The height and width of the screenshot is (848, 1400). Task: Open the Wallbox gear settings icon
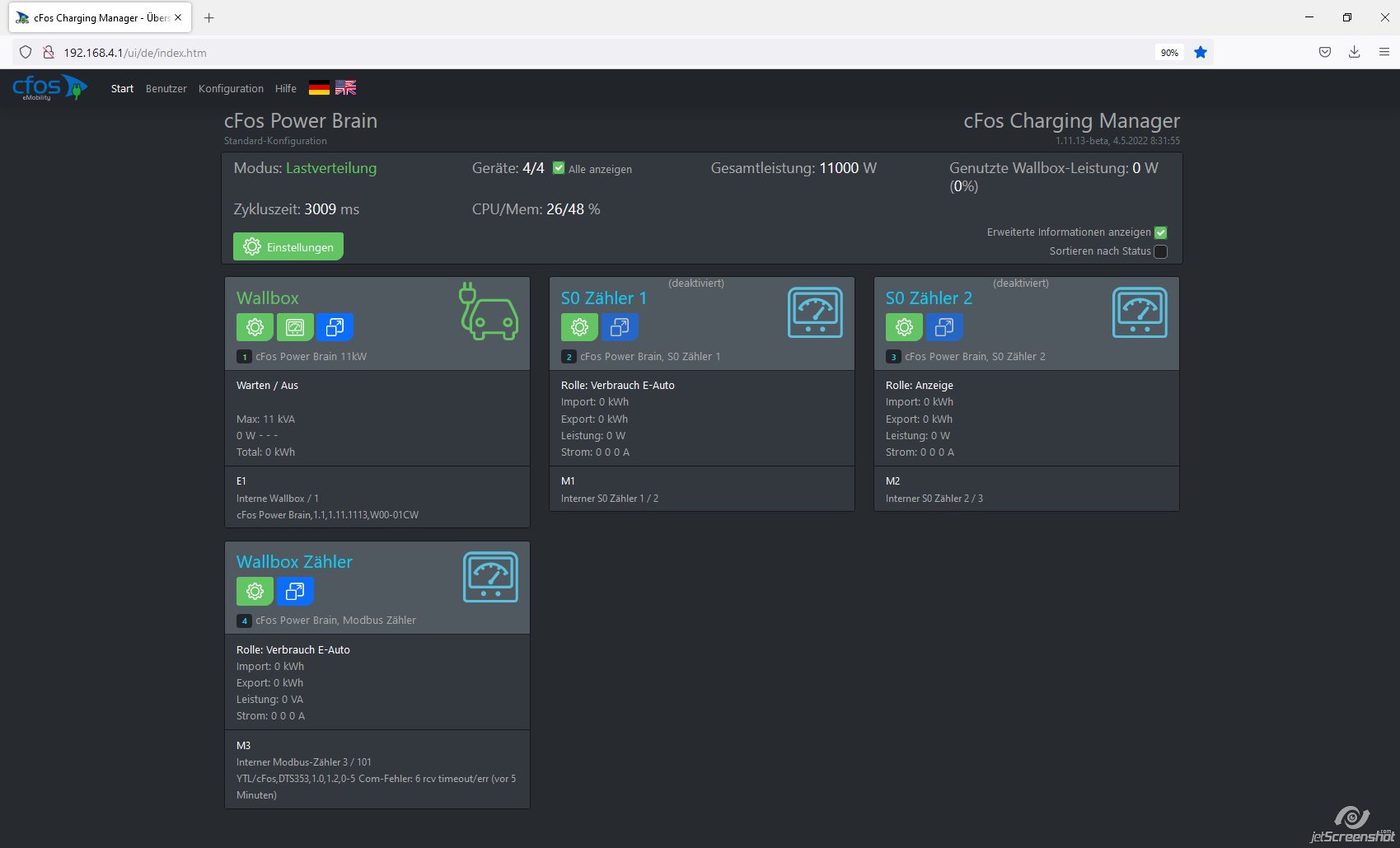[255, 327]
